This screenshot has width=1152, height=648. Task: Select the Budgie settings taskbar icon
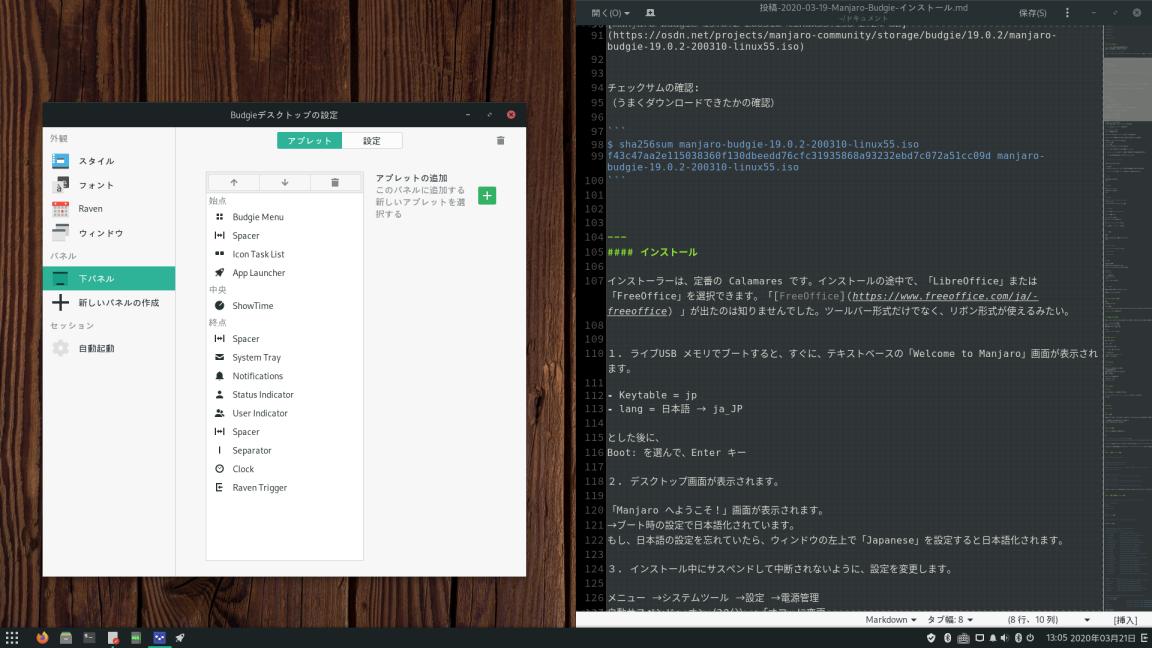[x=159, y=638]
